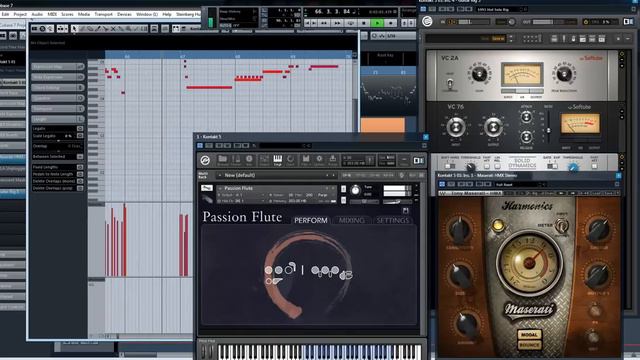Expand the Expression Map inspector section
Image resolution: width=640 pixels, height=360 pixels.
click(x=58, y=67)
